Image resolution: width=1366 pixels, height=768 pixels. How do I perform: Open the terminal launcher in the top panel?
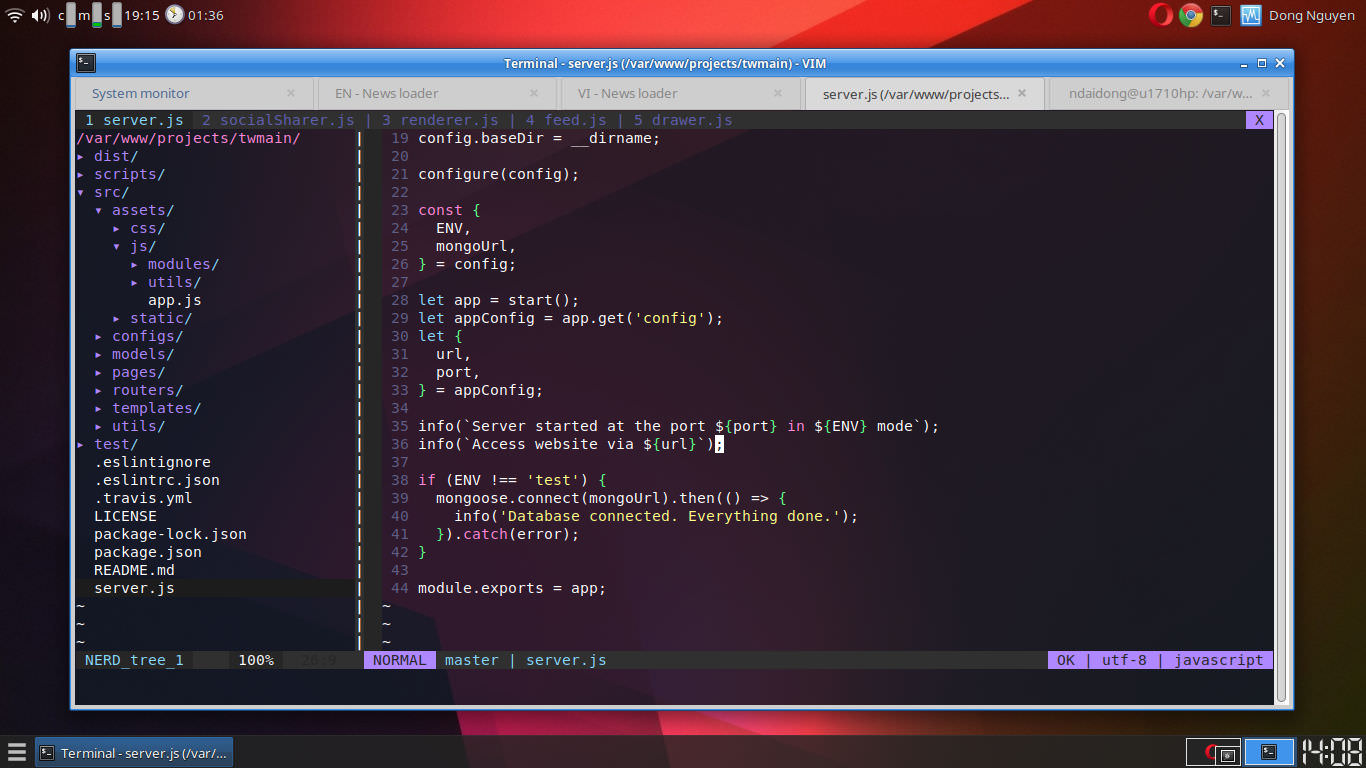click(x=1220, y=15)
